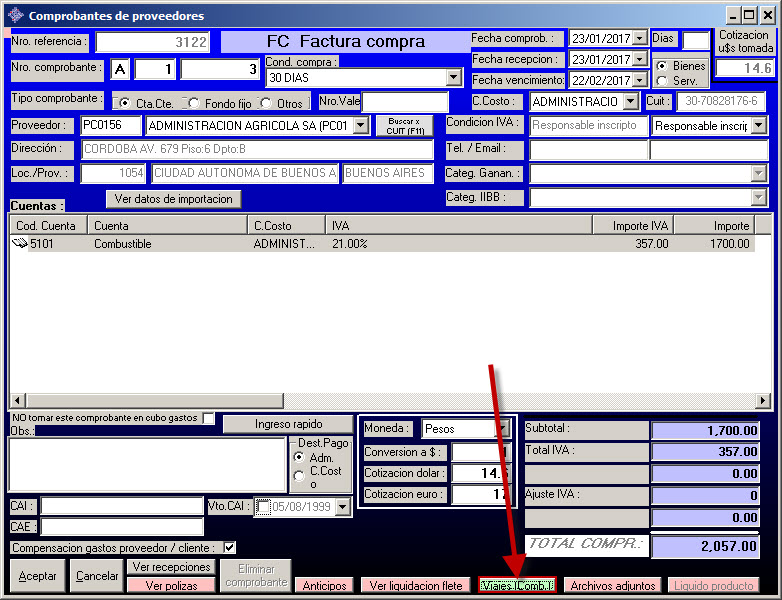
Task: Click the horizontal scrollbar right arrow
Action: pyautogui.click(x=763, y=401)
